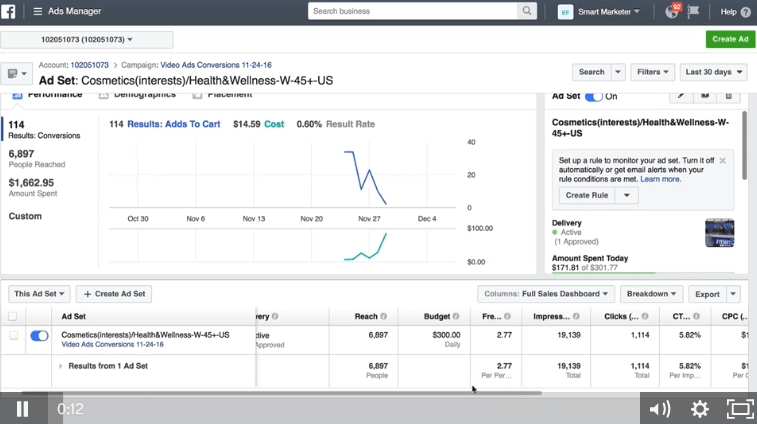Open the account 102051073 dropdown
757x424 pixels.
point(87,40)
